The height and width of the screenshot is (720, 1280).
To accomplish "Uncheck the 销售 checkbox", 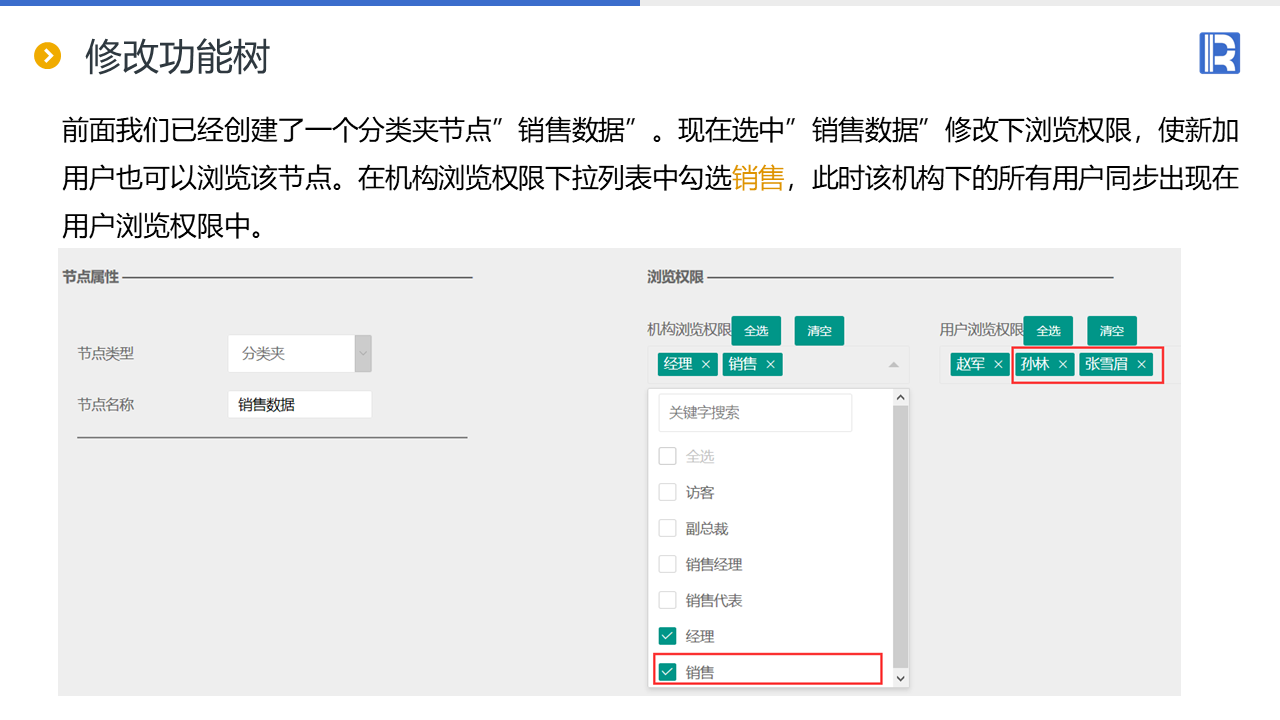I will tap(667, 672).
